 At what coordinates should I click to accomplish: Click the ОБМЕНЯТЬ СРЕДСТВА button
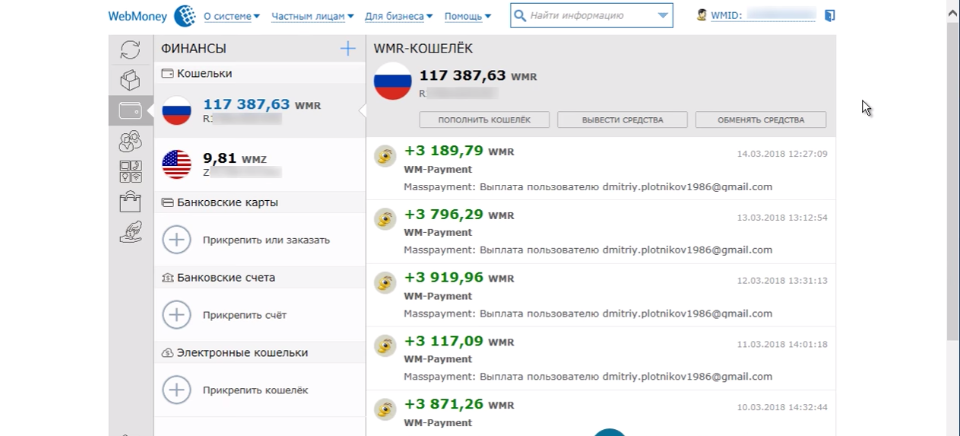(x=761, y=120)
